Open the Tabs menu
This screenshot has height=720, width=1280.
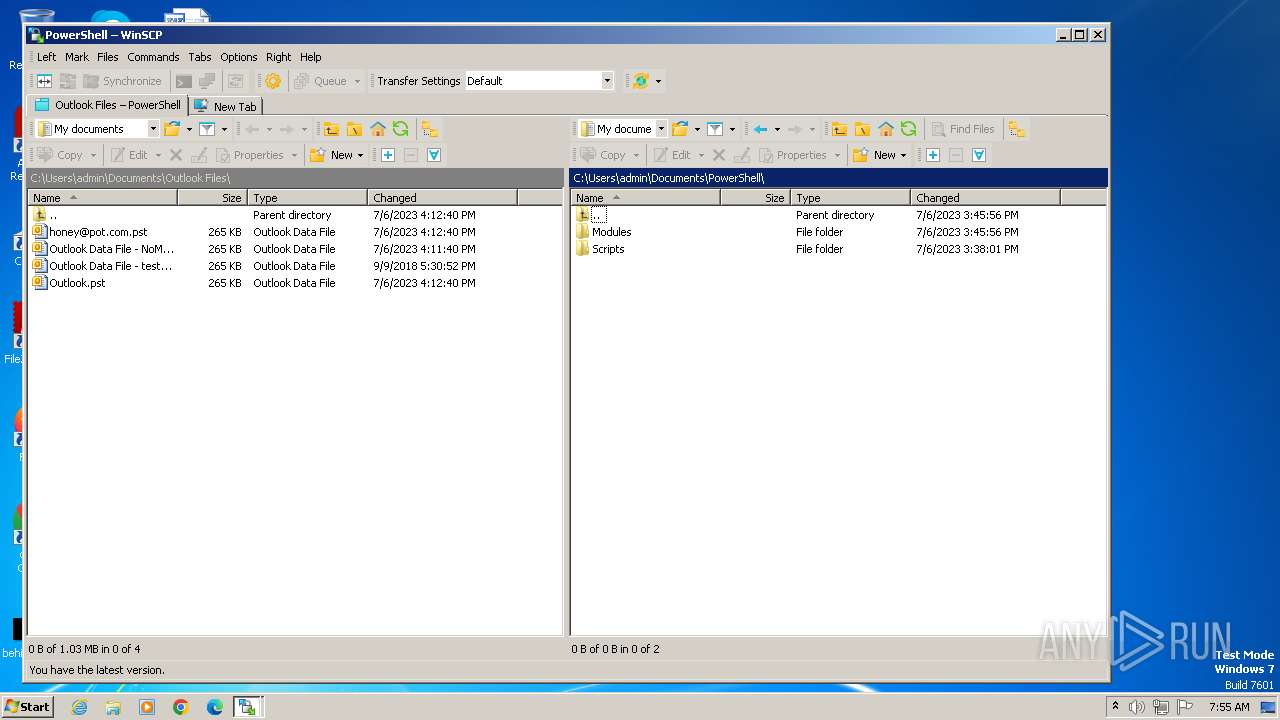click(x=200, y=57)
